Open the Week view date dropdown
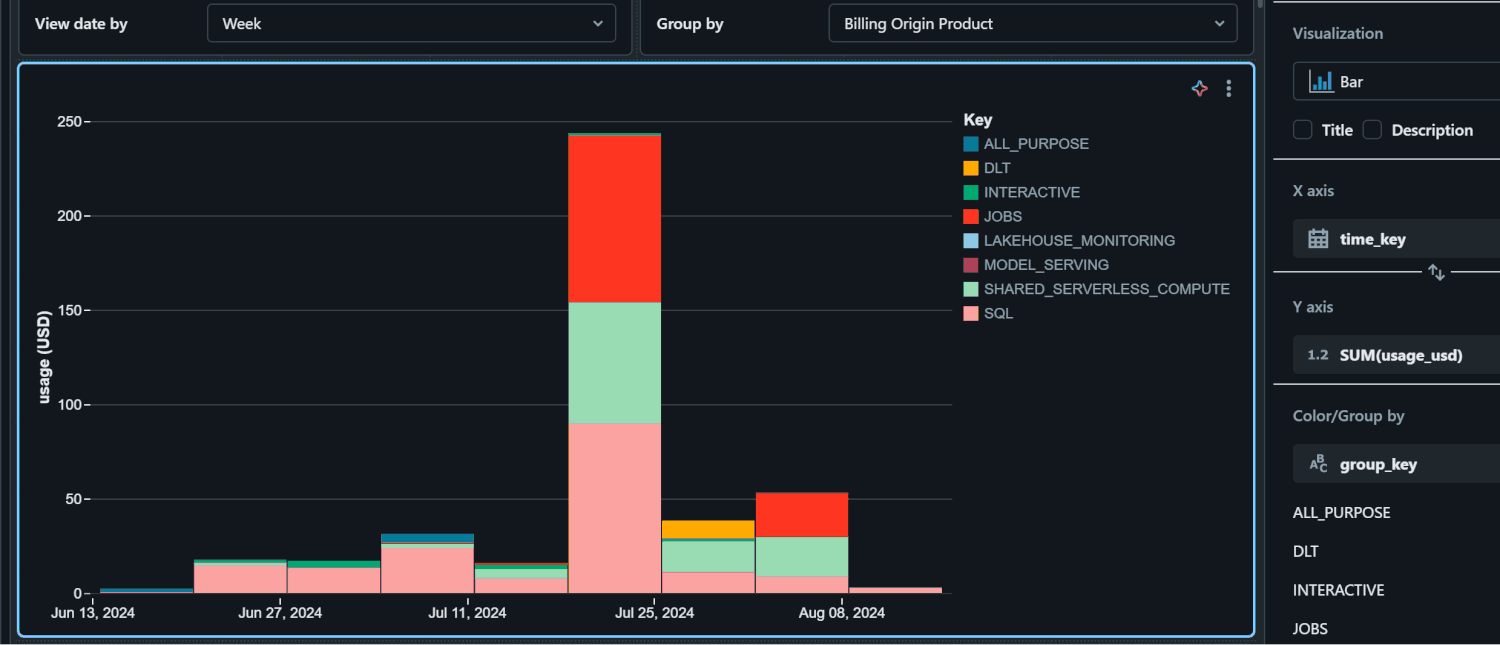Viewport: 1500px width, 645px height. tap(411, 23)
